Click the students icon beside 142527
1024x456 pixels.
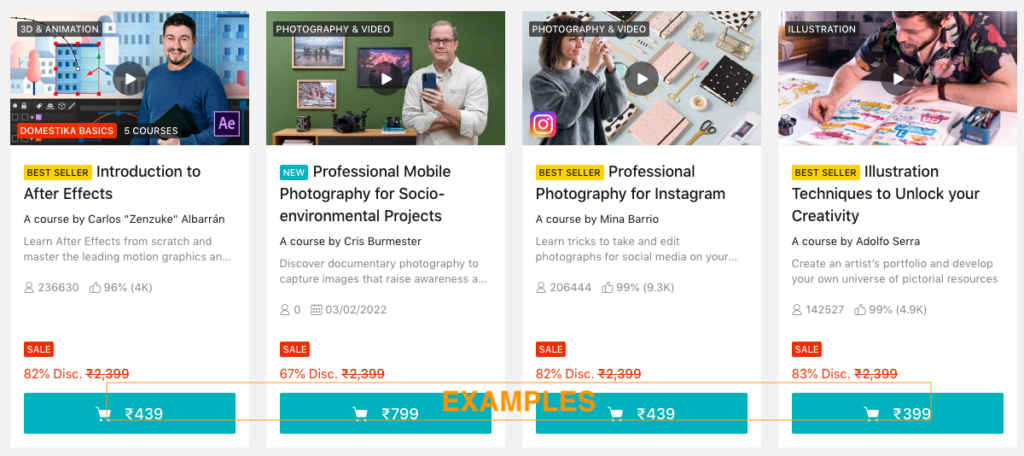[x=797, y=310]
